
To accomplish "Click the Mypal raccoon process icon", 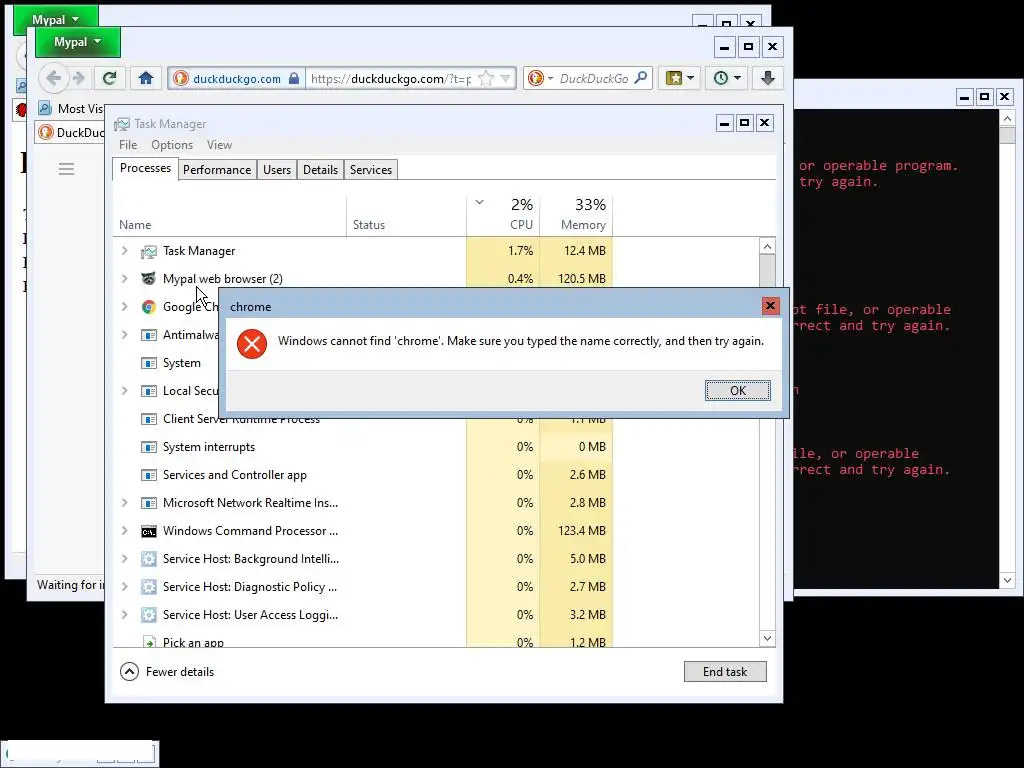I will 149,279.
